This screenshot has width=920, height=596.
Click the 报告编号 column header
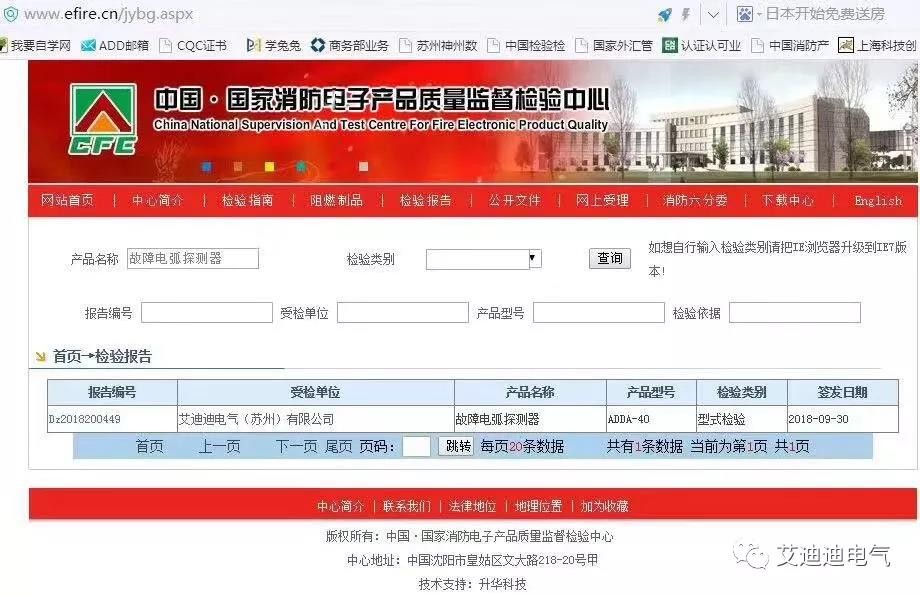(x=112, y=392)
